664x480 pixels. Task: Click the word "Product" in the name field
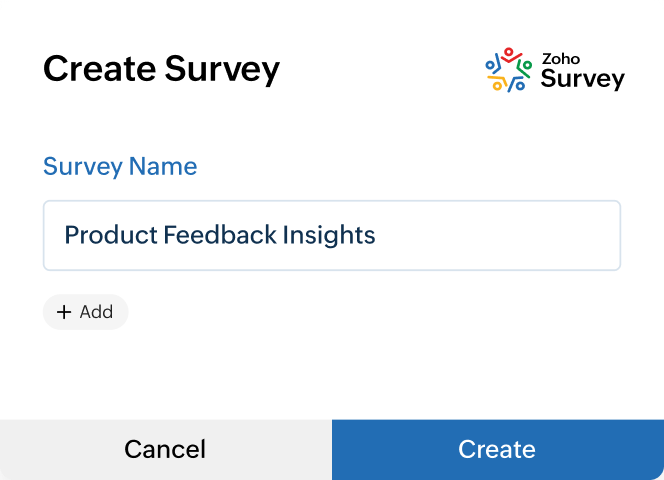104,236
